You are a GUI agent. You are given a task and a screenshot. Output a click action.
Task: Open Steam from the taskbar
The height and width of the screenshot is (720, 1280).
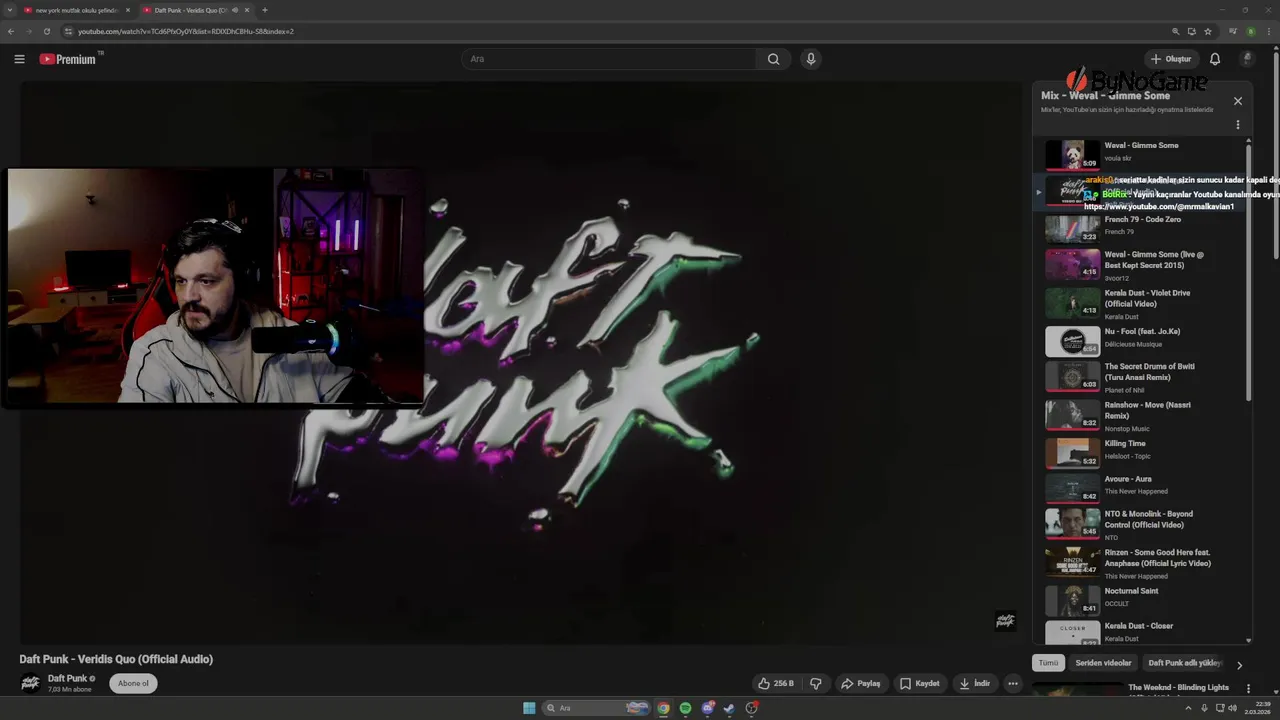click(x=729, y=708)
